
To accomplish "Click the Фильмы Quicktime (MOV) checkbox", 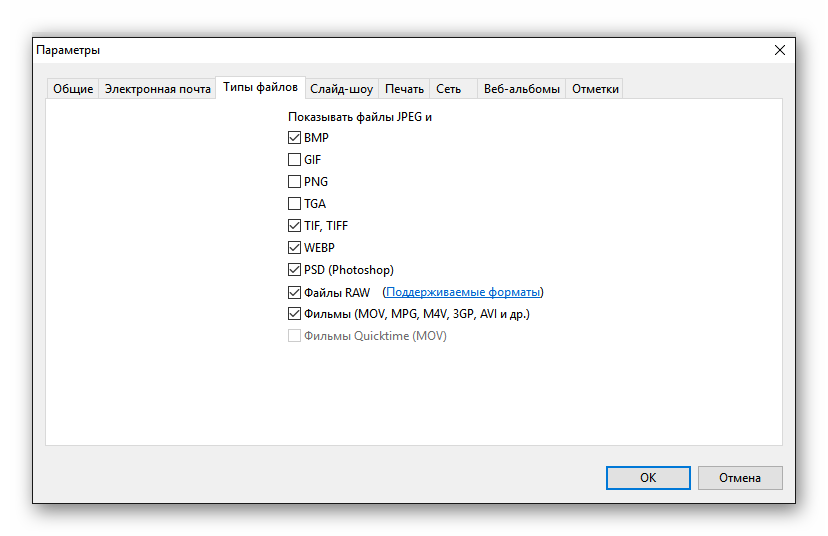I will tap(294, 336).
